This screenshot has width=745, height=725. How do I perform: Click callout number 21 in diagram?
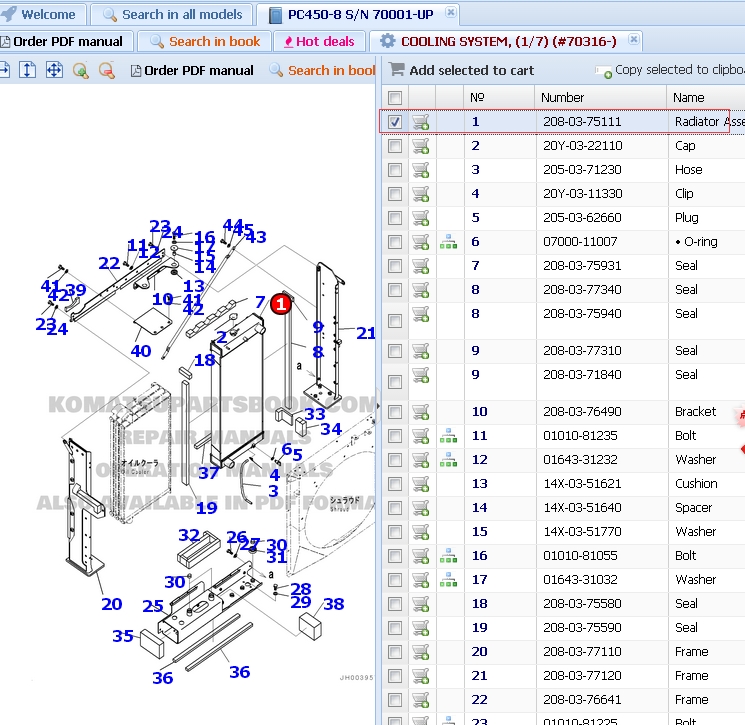pos(366,333)
